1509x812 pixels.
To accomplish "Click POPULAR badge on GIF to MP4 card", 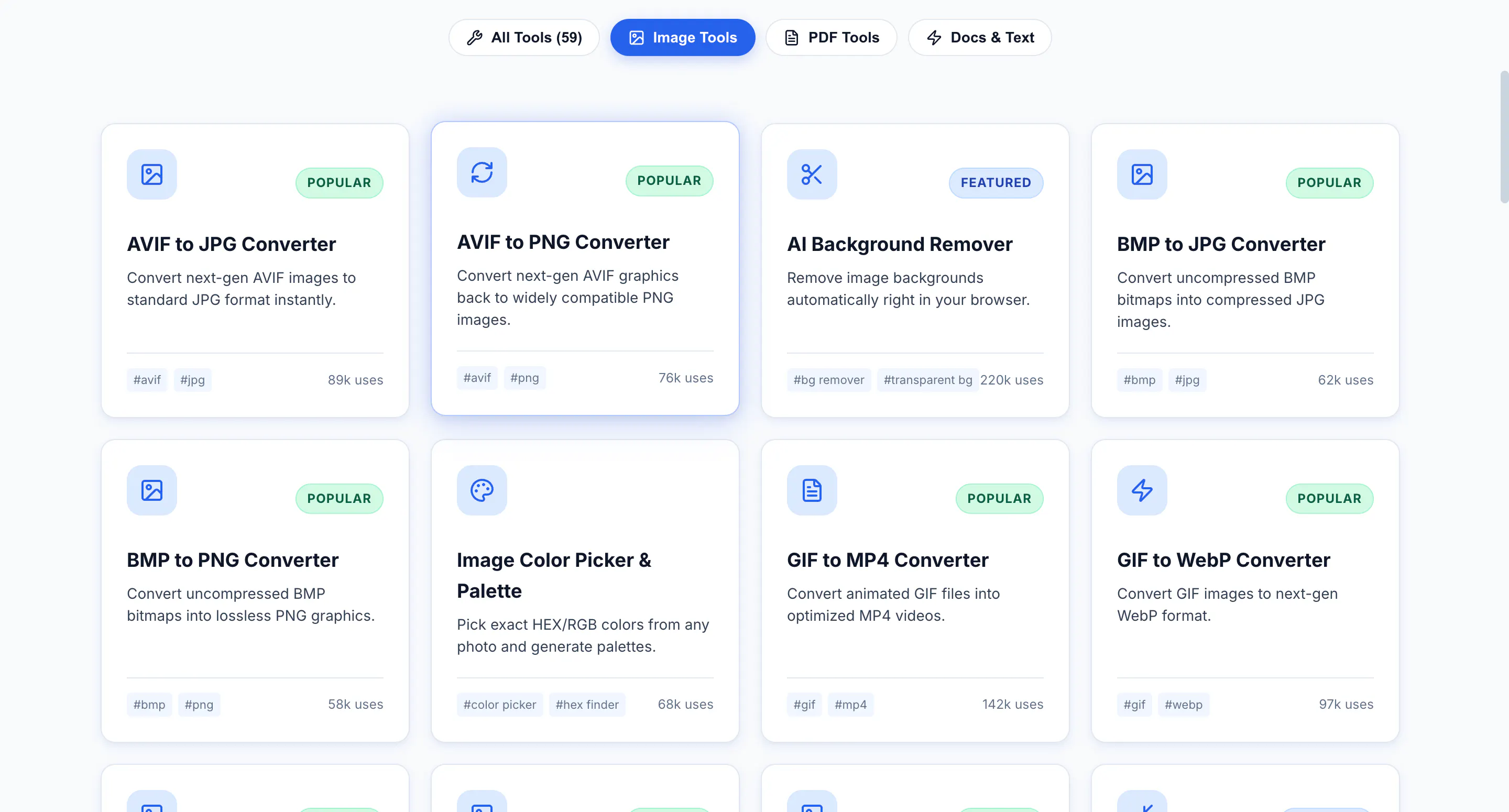I will 999,499.
